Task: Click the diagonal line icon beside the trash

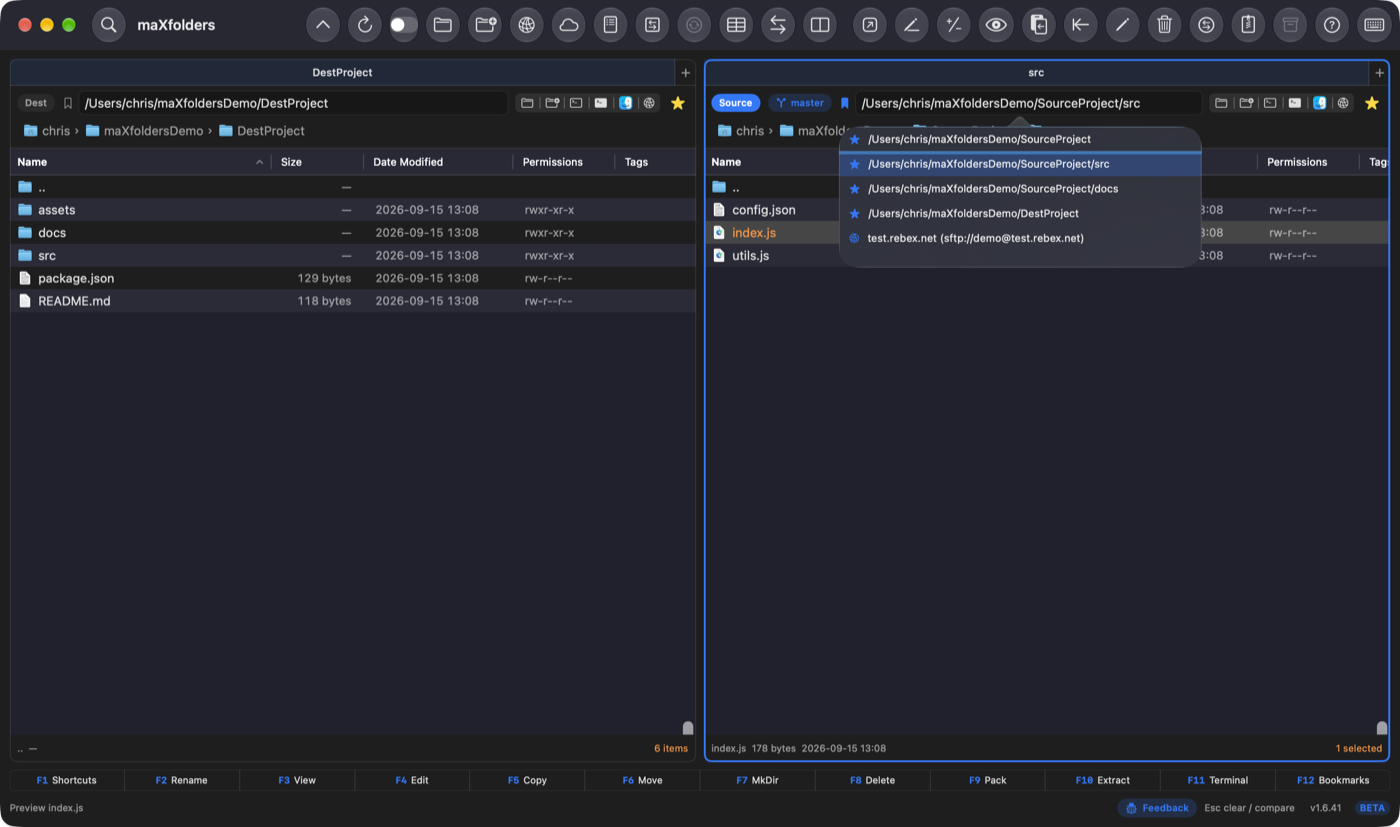Action: pyautogui.click(x=1122, y=25)
